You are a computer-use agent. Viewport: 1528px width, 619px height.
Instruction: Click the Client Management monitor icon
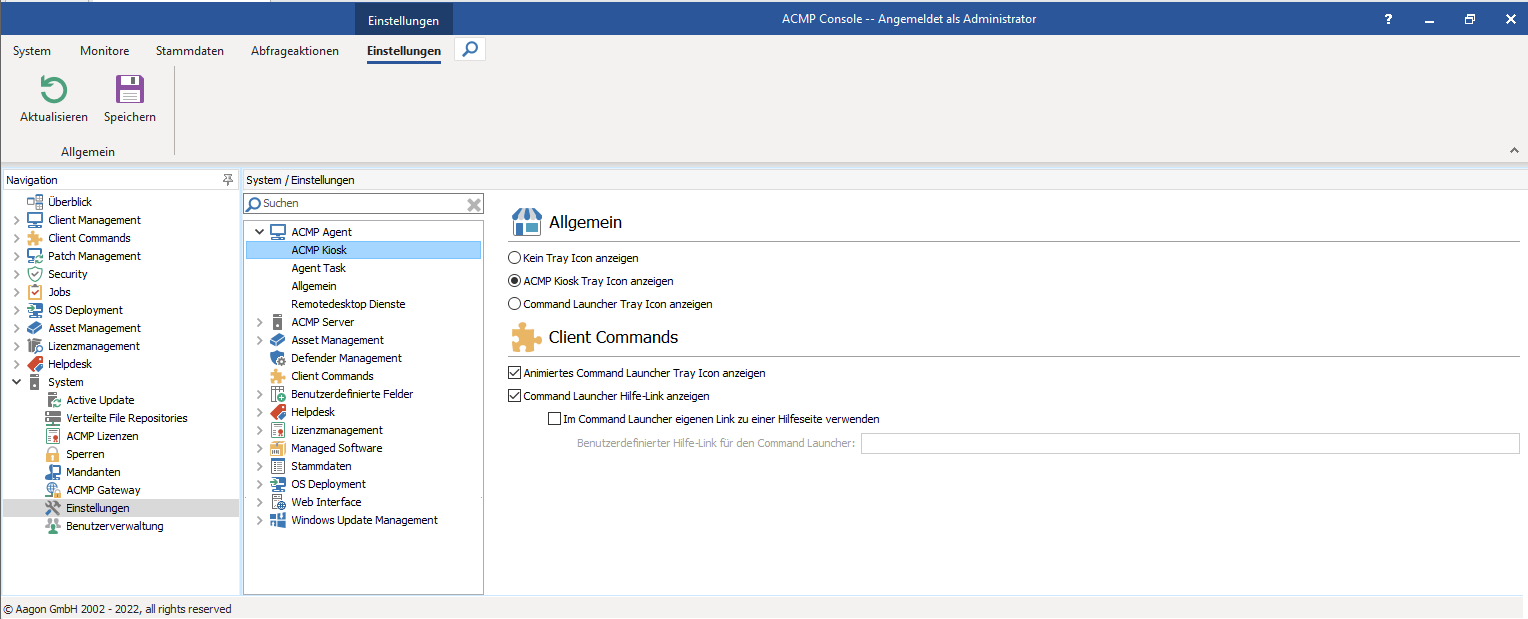coord(35,220)
